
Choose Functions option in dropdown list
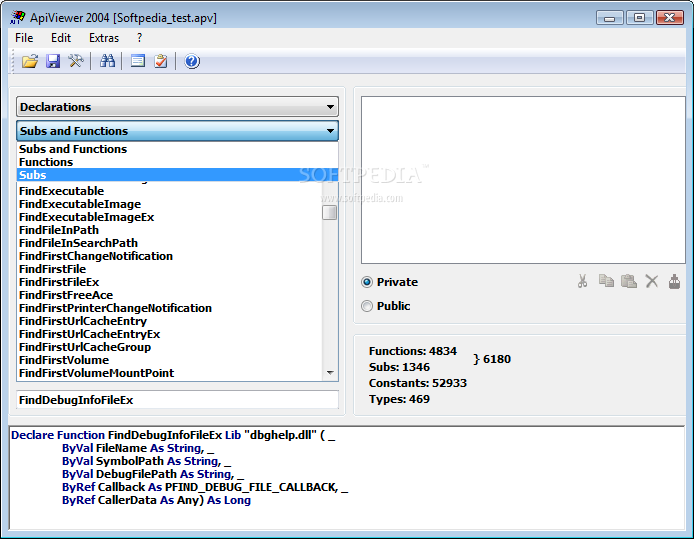(x=177, y=162)
